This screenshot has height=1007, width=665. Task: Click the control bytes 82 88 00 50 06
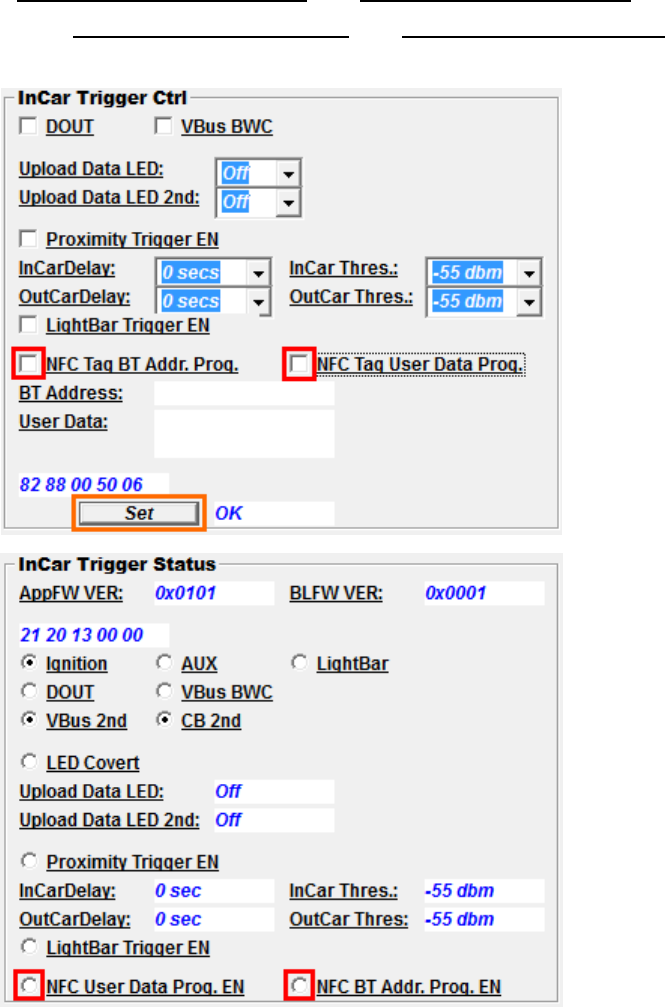pos(94,484)
